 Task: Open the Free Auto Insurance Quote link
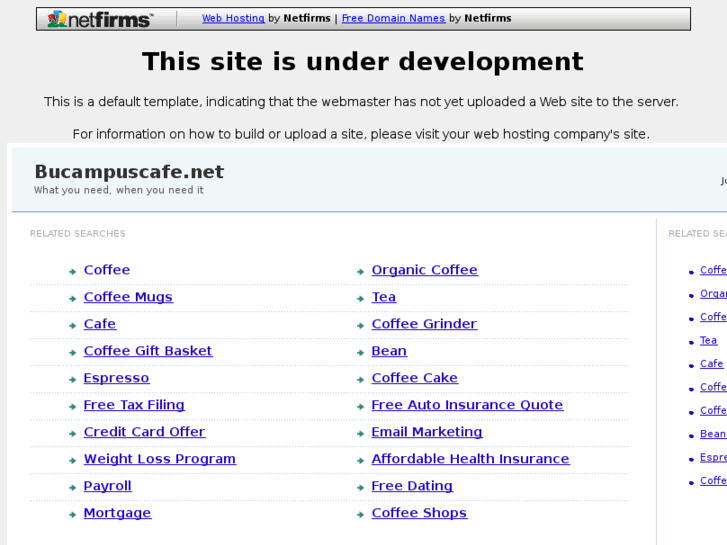click(x=467, y=405)
